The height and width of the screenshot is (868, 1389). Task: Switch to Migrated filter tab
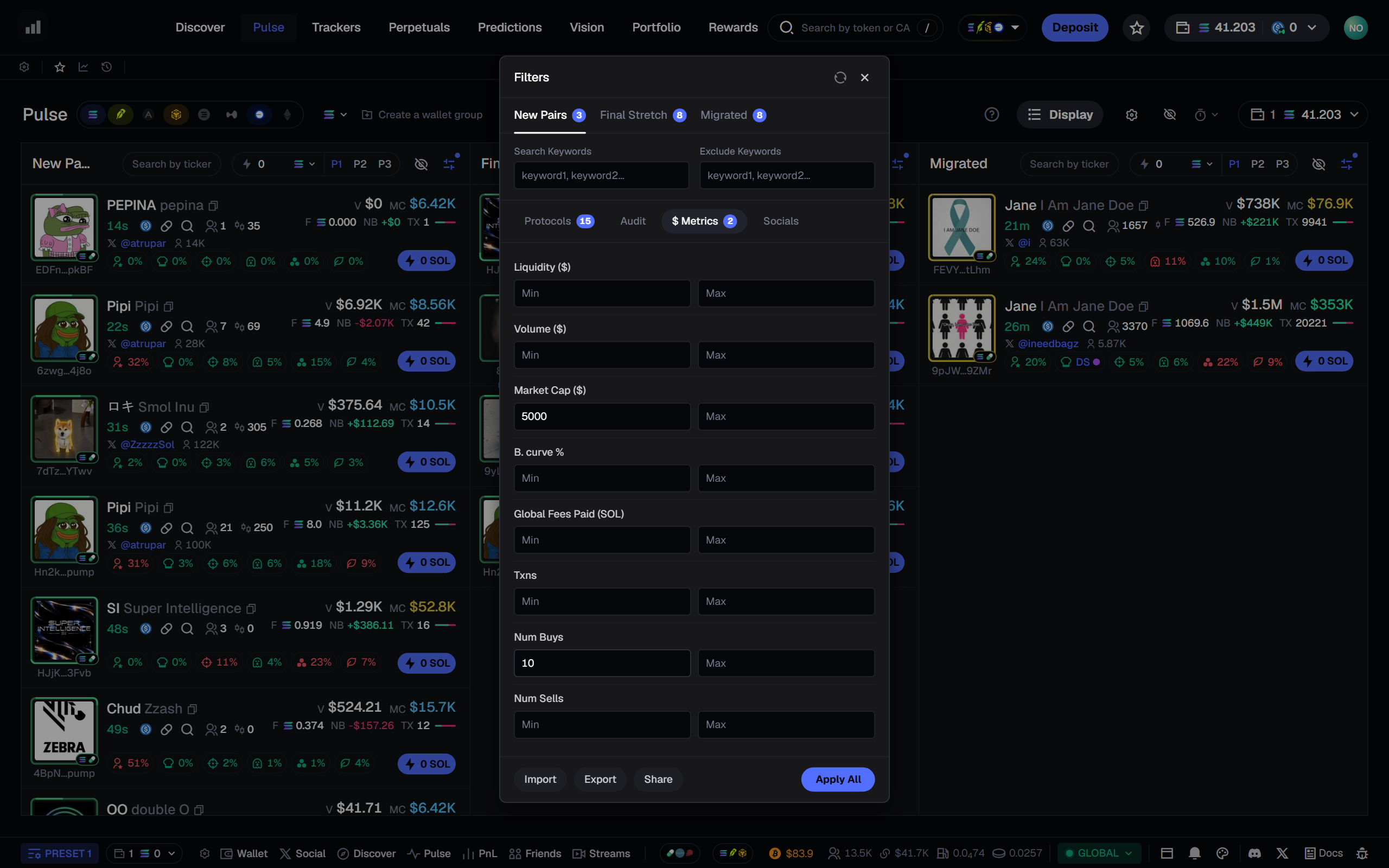733,116
